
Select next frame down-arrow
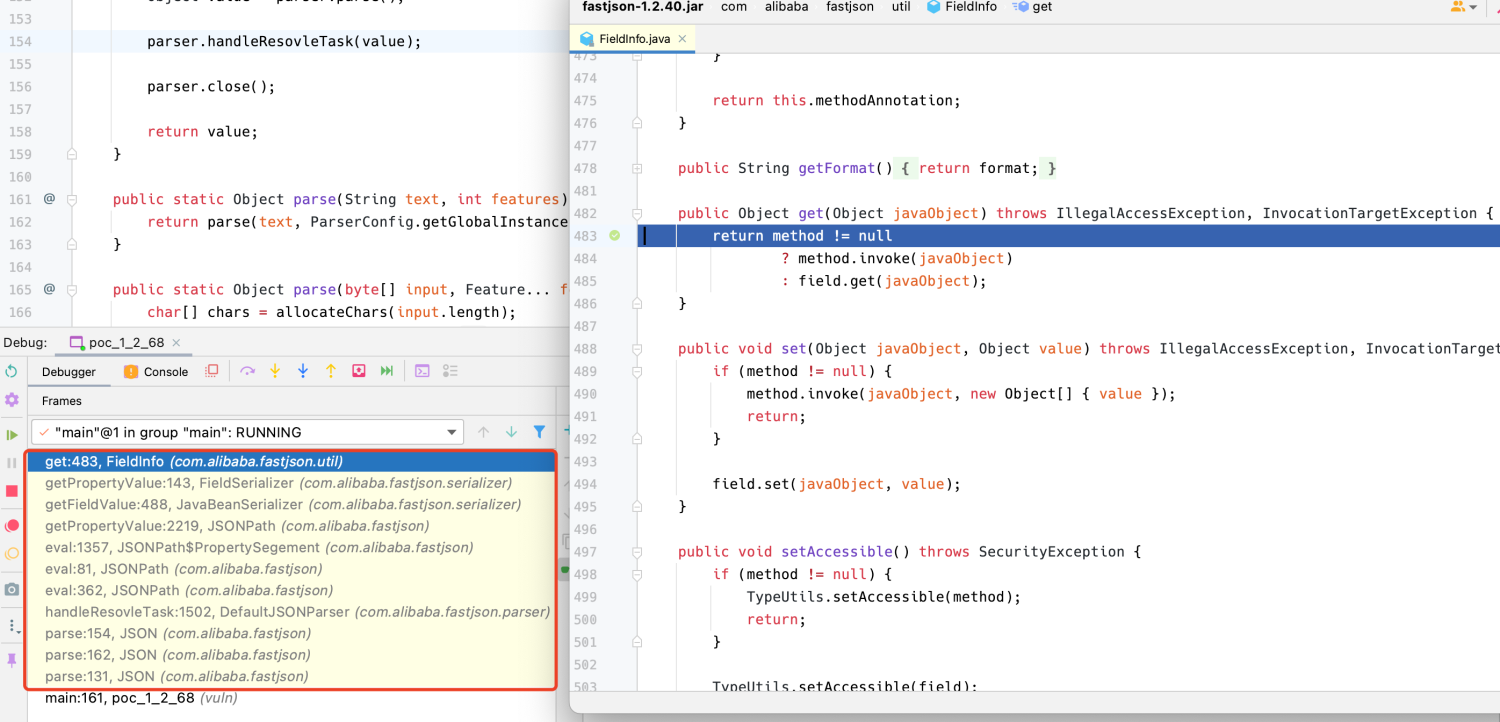point(512,432)
